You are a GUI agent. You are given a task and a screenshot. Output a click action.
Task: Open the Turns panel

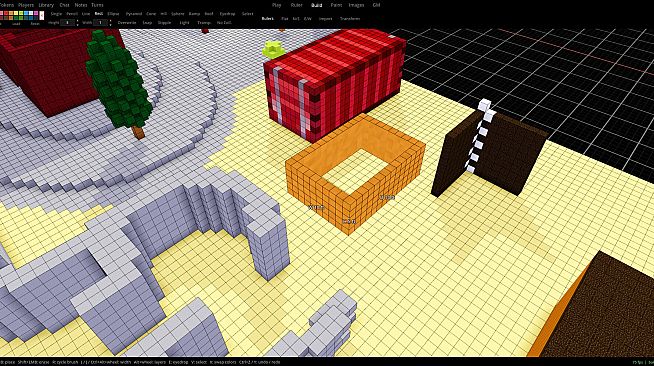(x=97, y=5)
